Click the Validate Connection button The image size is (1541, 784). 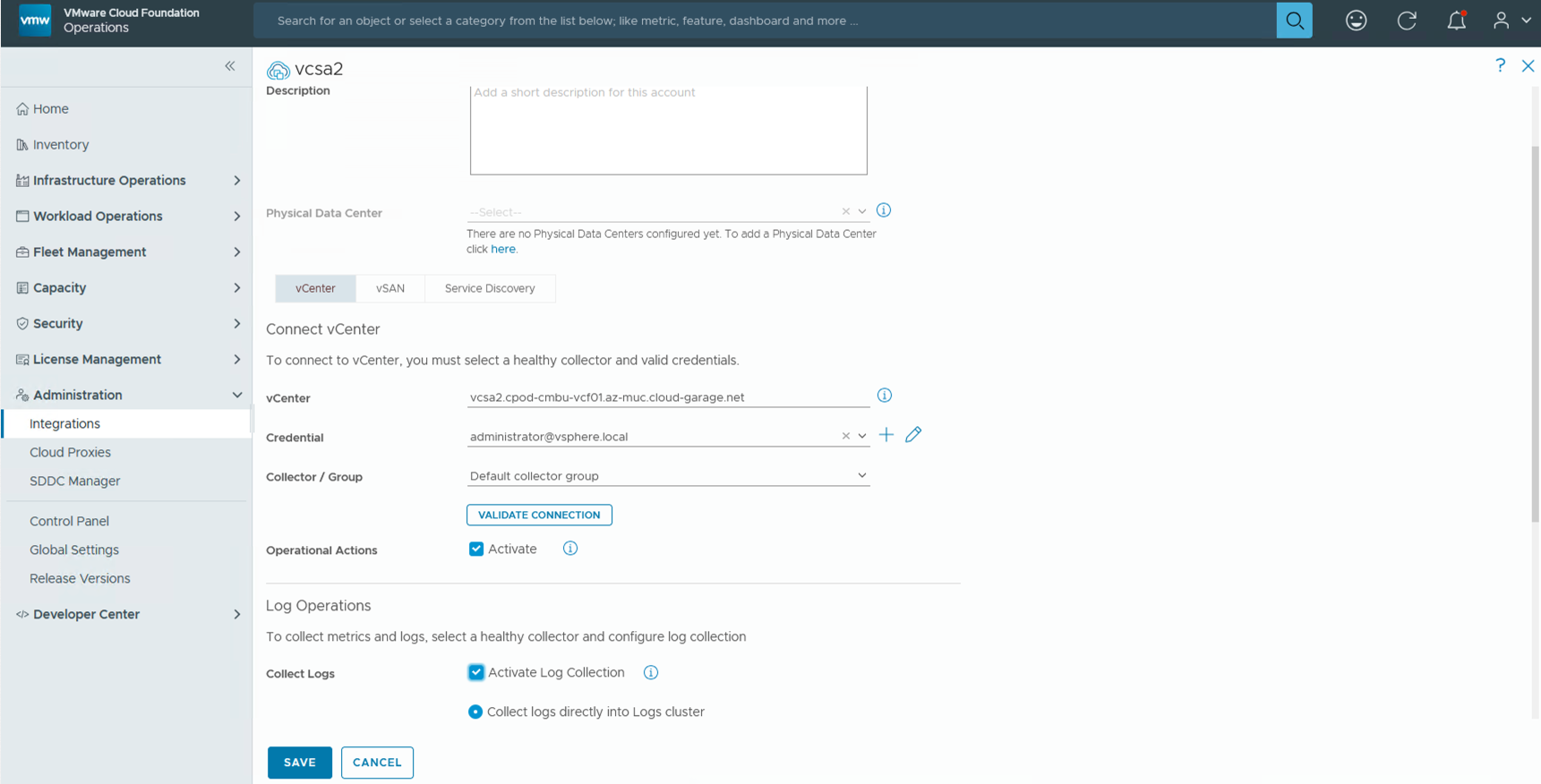pyautogui.click(x=539, y=515)
